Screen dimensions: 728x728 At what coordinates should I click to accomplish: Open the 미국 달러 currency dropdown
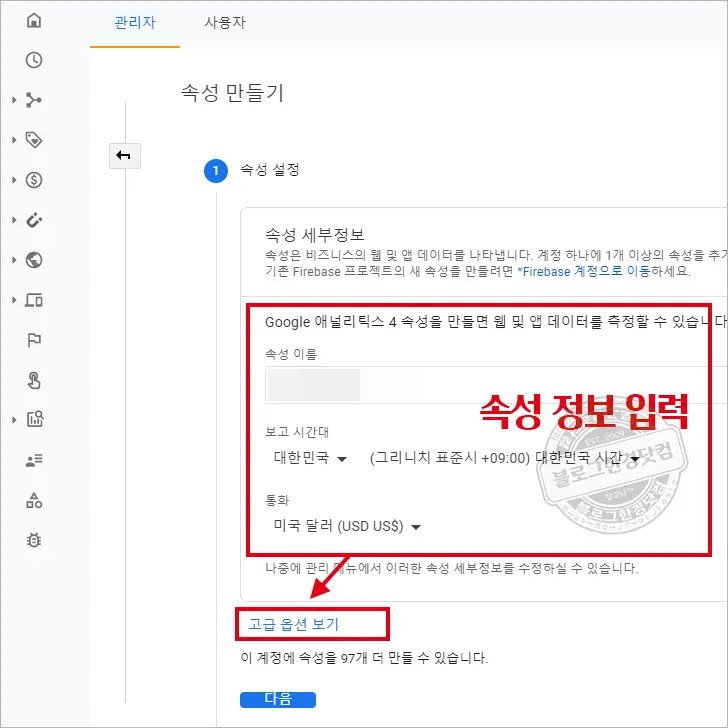(347, 526)
